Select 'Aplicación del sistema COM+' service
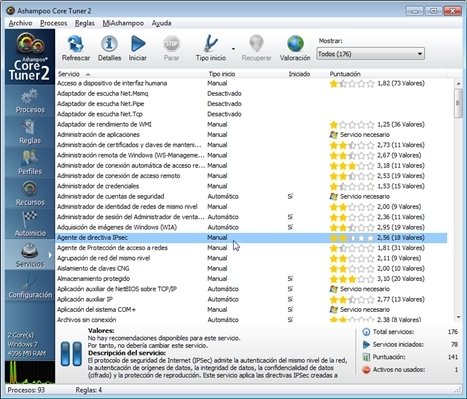Viewport: 467px width, 399px height. pos(96,310)
